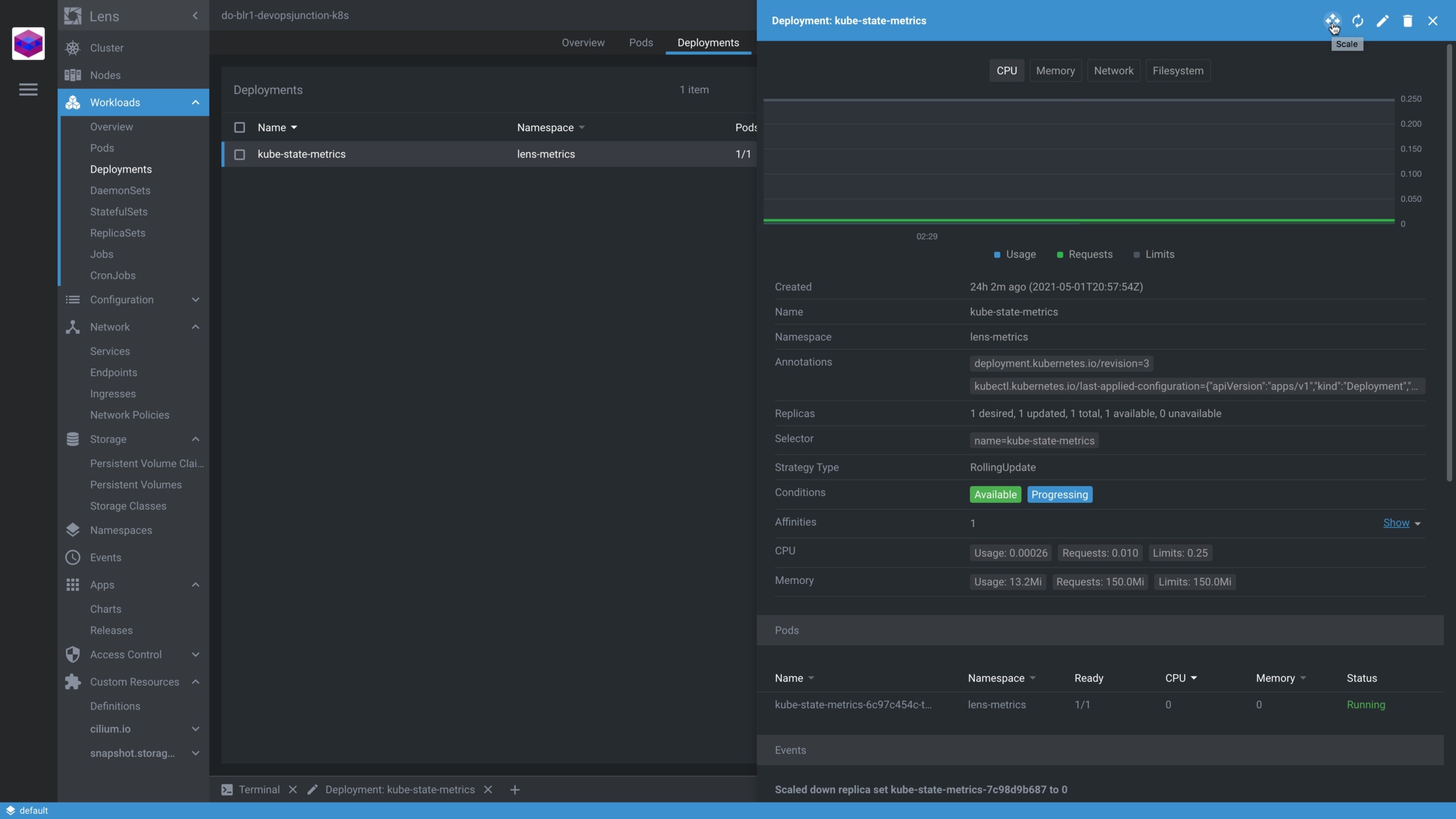Click the Nodes server icon

click(73, 75)
